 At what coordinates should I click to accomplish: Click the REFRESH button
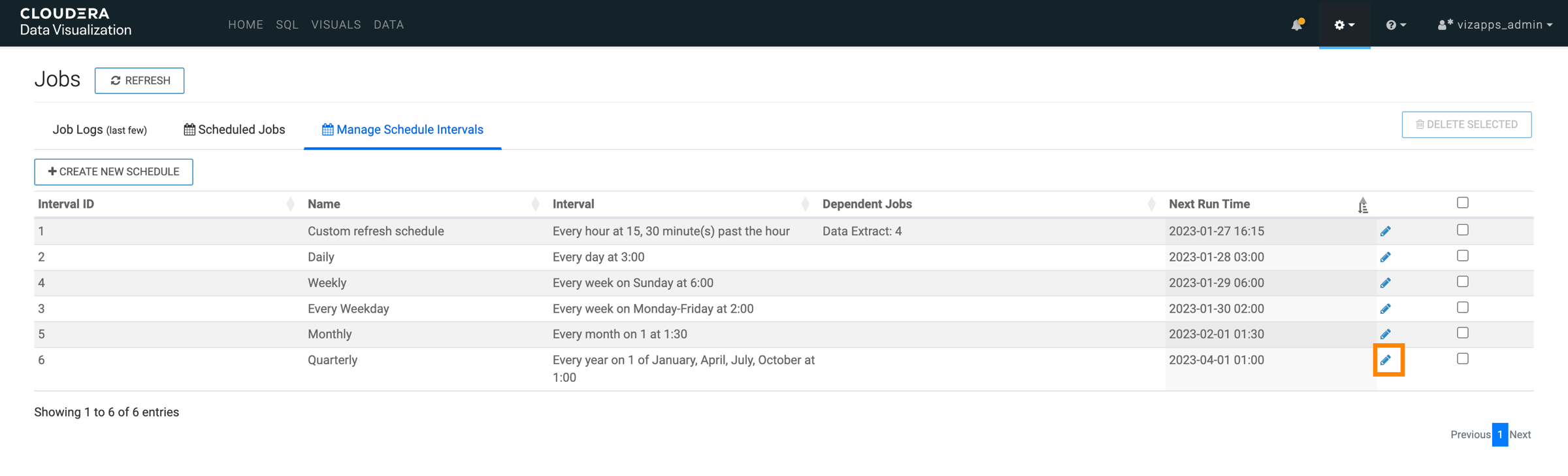point(140,80)
